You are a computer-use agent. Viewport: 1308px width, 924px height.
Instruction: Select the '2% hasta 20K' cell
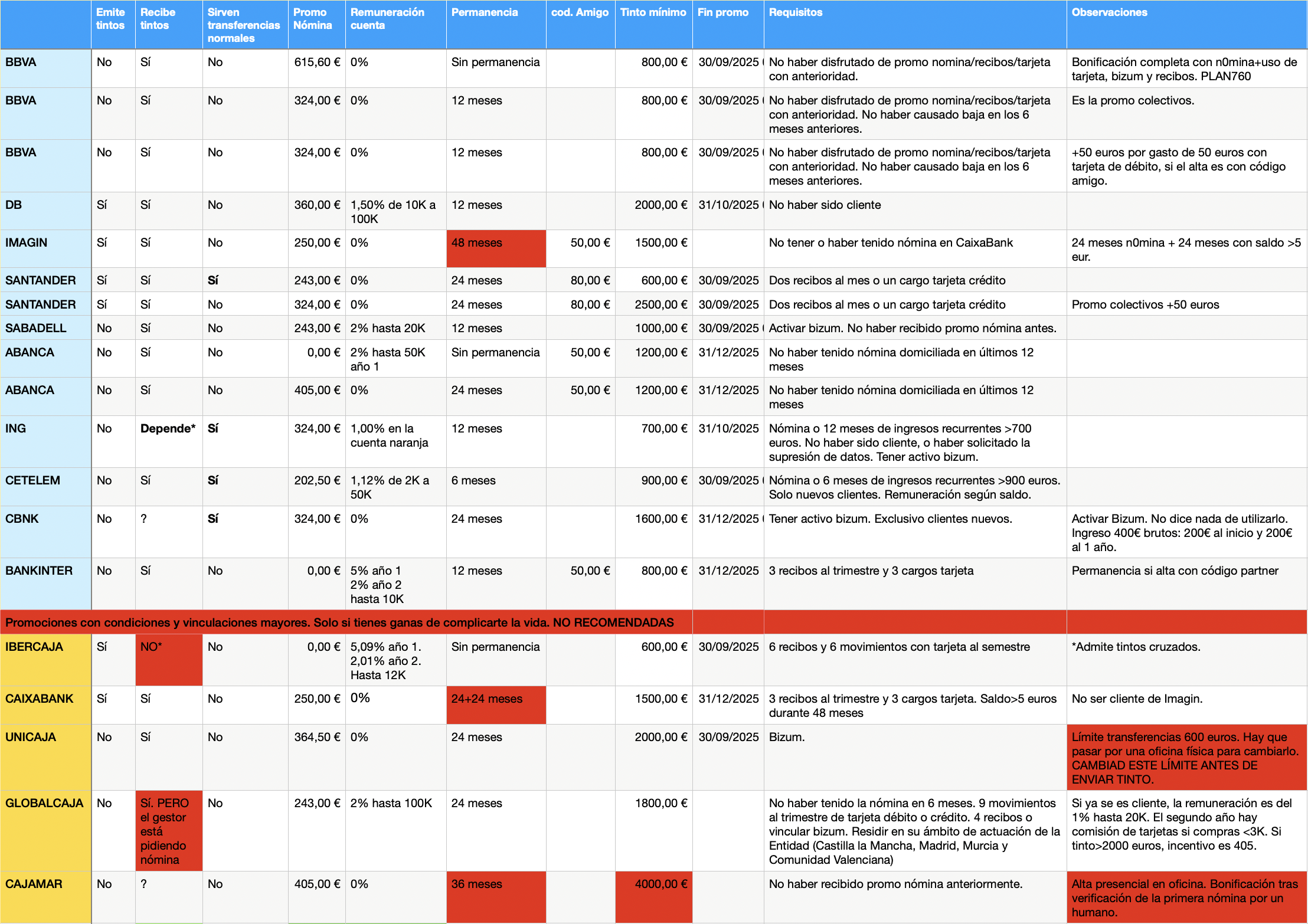click(x=396, y=327)
